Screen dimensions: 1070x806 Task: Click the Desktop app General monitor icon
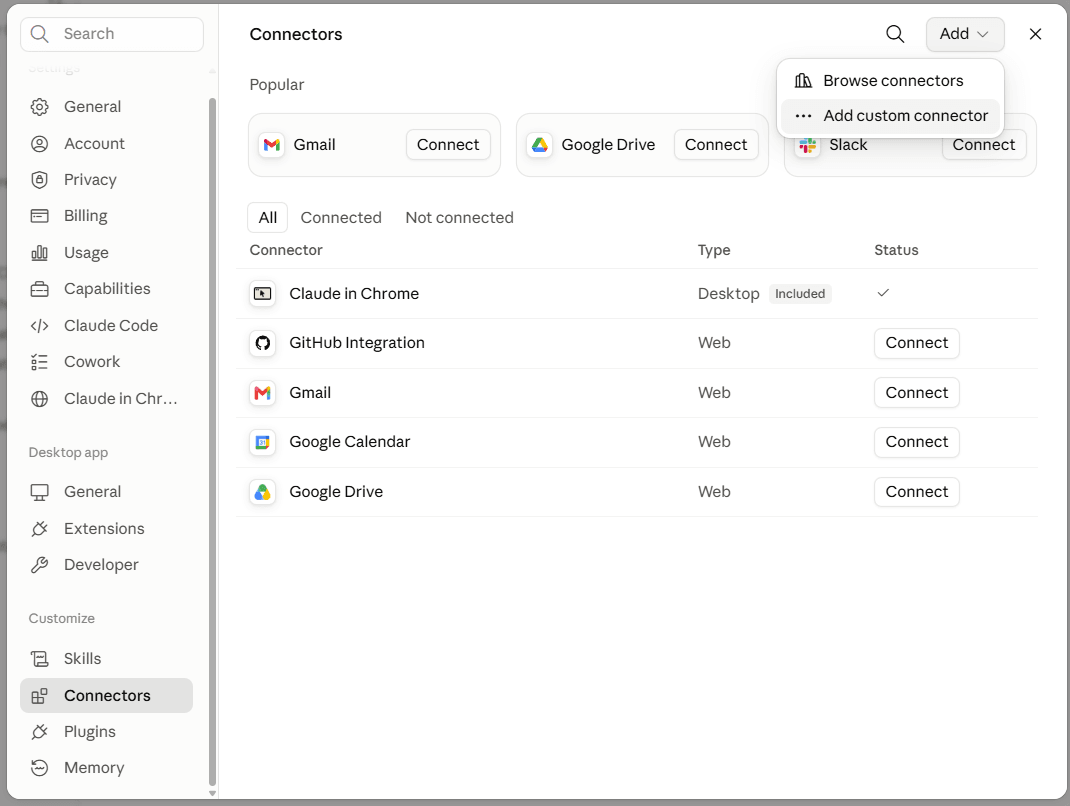[40, 492]
